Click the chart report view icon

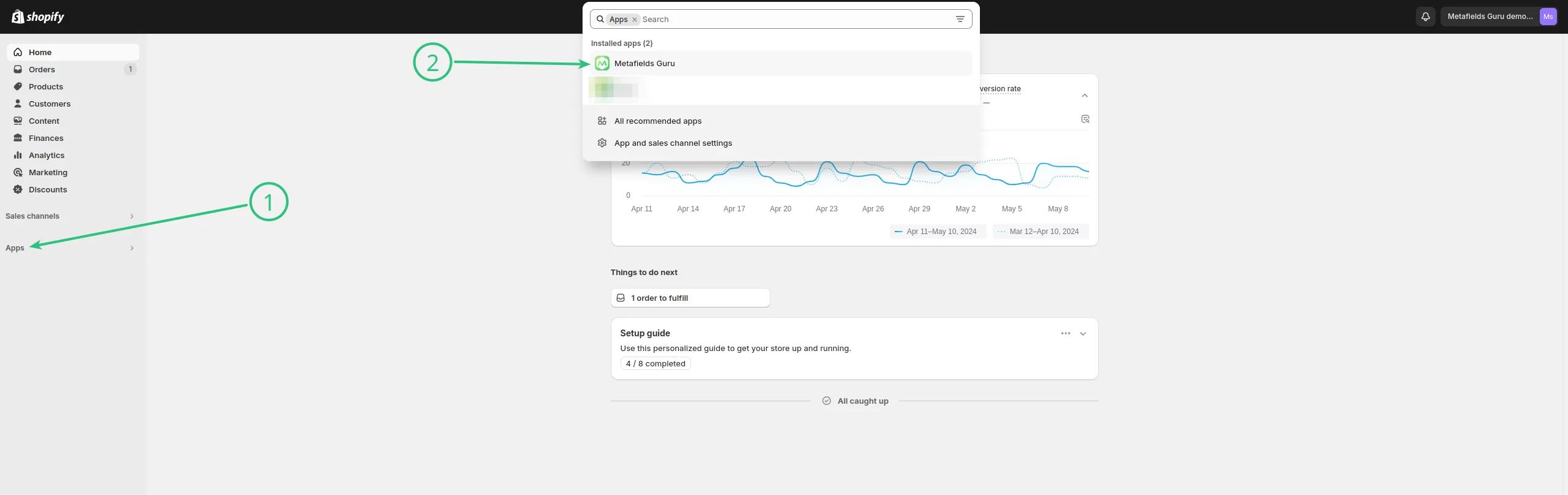(x=1085, y=119)
